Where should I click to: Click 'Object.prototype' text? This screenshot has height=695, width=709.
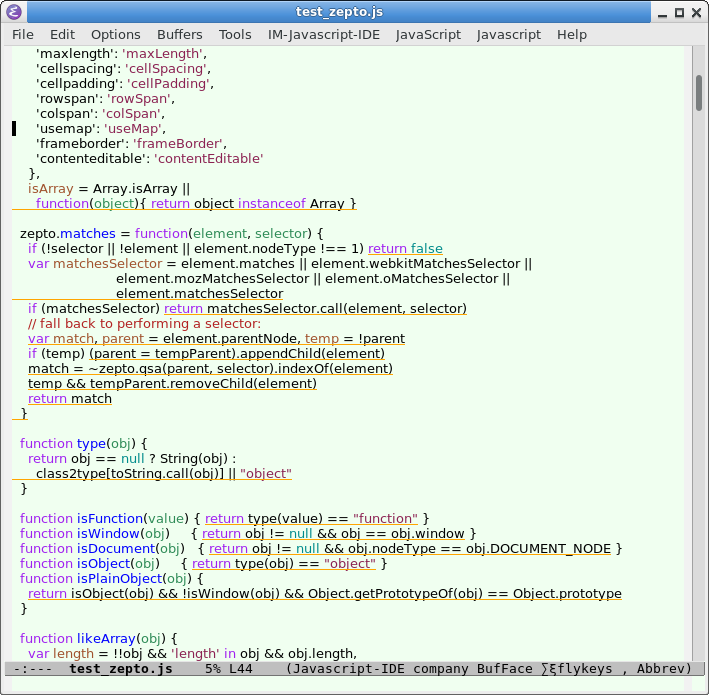(567, 593)
